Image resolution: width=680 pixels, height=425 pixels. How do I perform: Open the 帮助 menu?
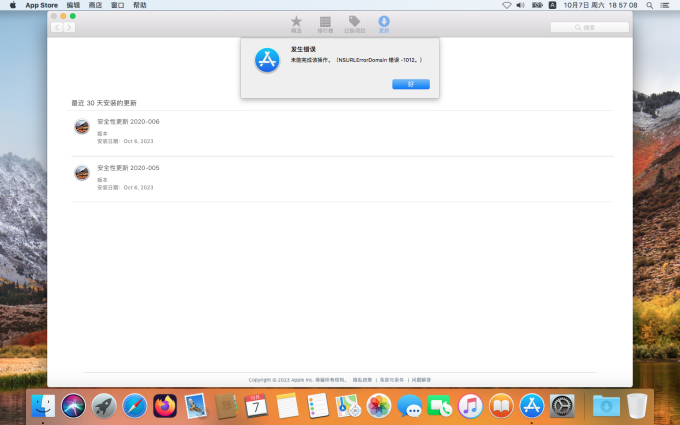140,5
